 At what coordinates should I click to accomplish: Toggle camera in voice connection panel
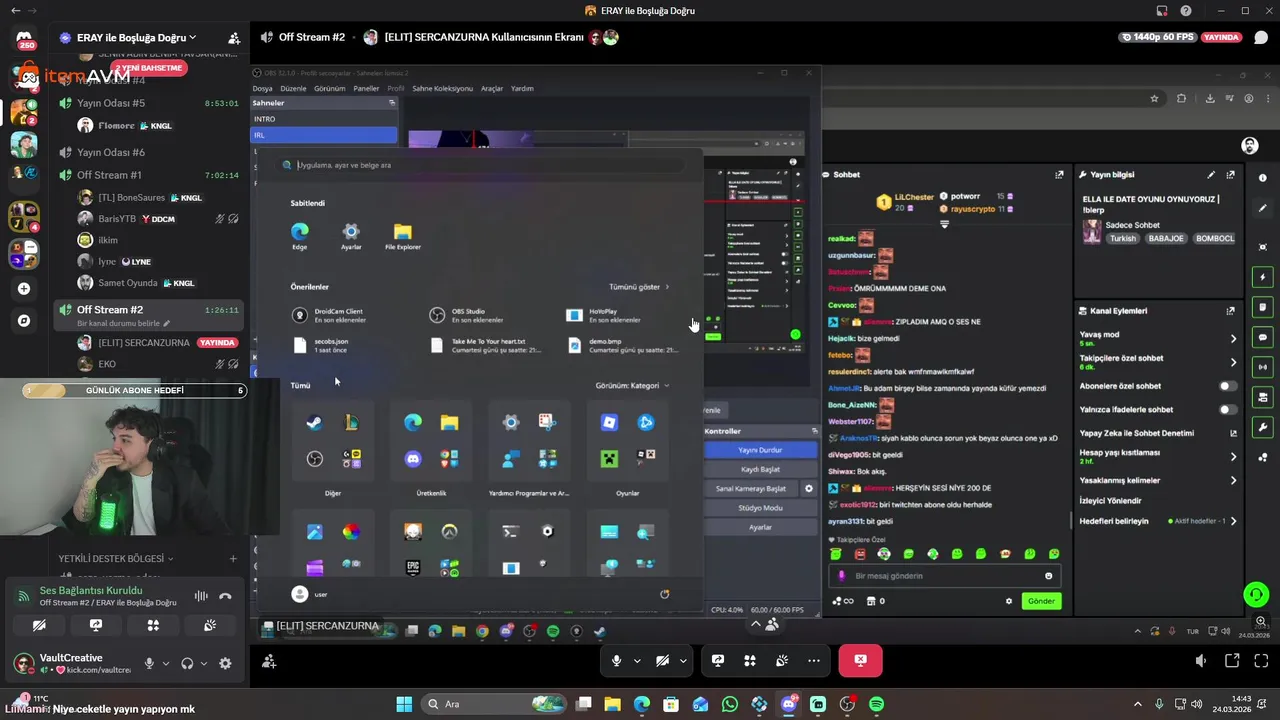(39, 625)
